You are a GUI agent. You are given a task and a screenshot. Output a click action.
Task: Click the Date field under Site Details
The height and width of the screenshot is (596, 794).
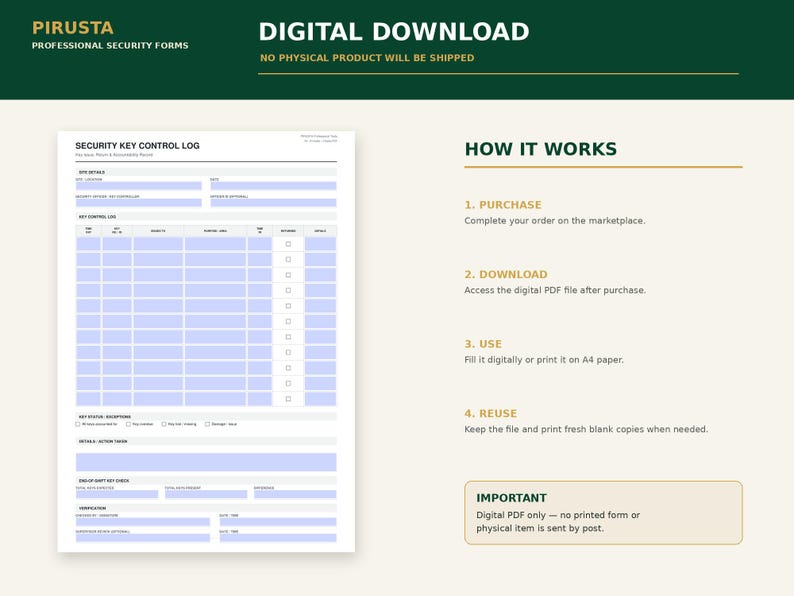point(273,186)
